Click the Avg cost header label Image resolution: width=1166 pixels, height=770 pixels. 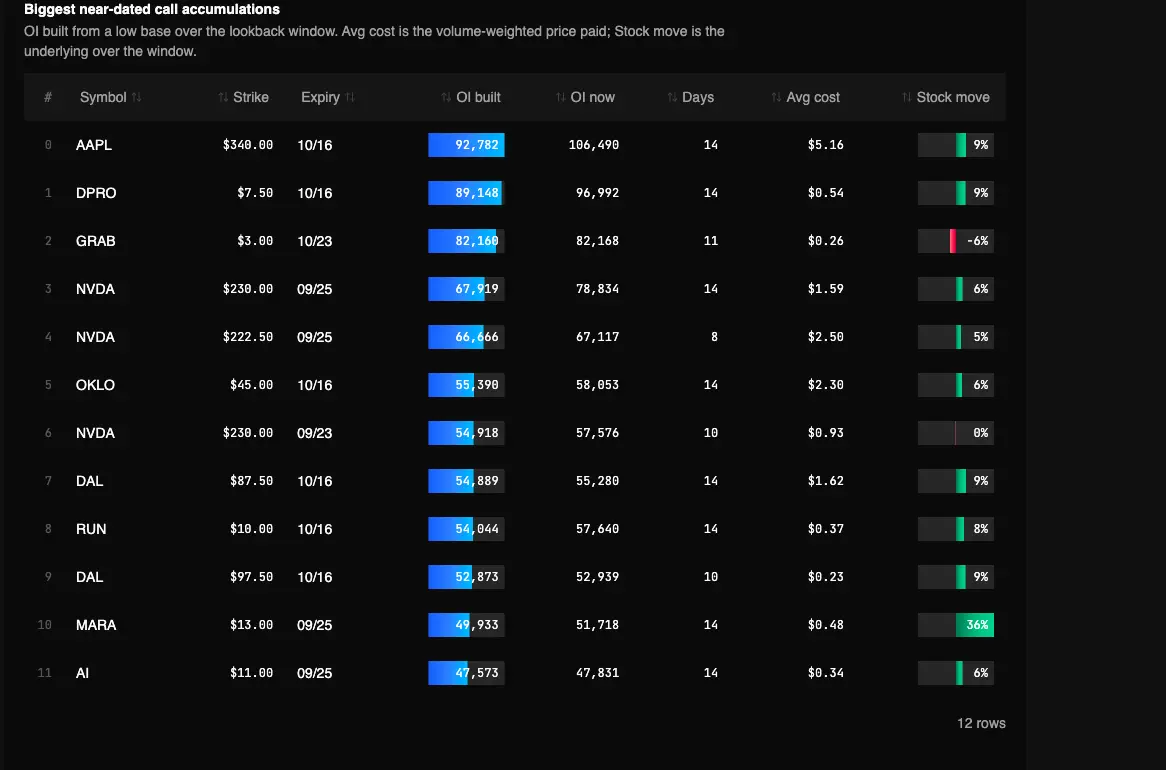[x=813, y=97]
